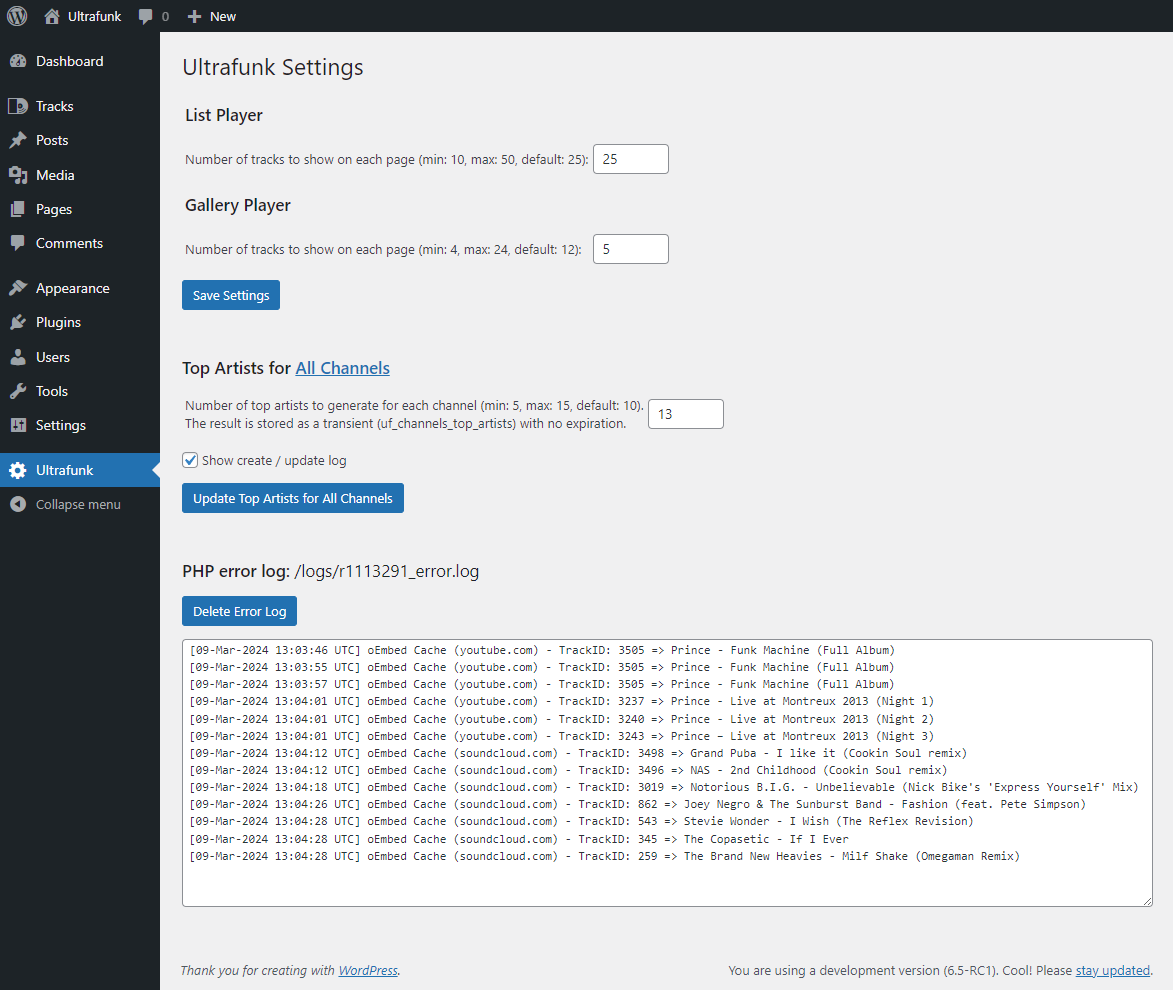
Task: Click the log line with Joey Negro
Action: [x=637, y=804]
